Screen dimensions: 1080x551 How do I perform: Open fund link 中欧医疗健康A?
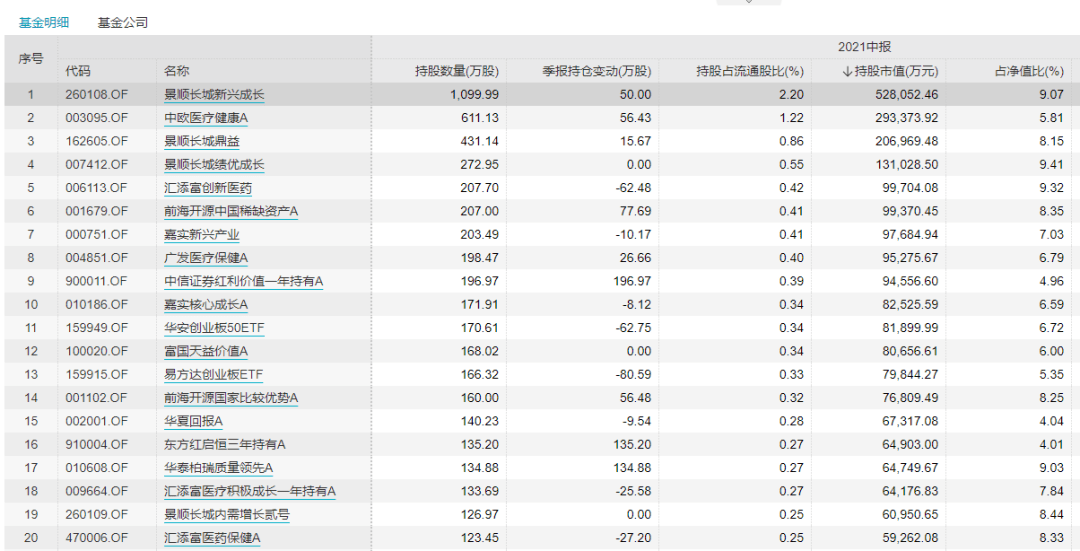[206, 118]
